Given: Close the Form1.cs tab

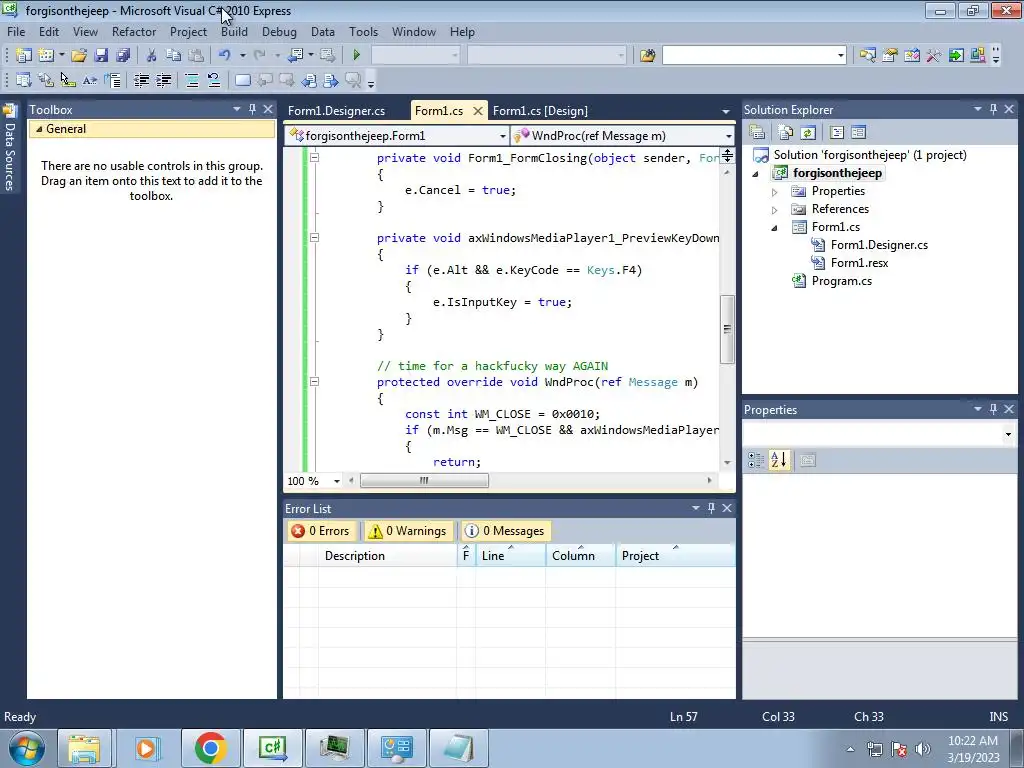Looking at the screenshot, I should 478,111.
